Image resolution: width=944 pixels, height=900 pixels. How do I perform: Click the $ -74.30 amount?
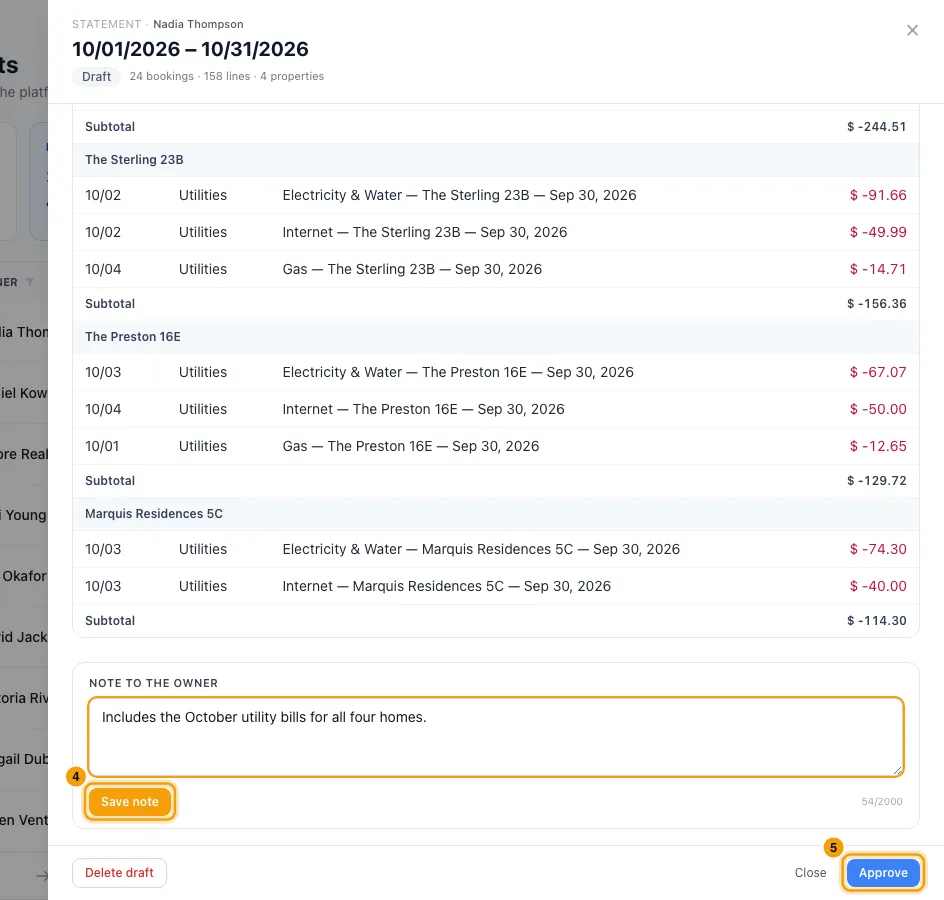tap(878, 549)
